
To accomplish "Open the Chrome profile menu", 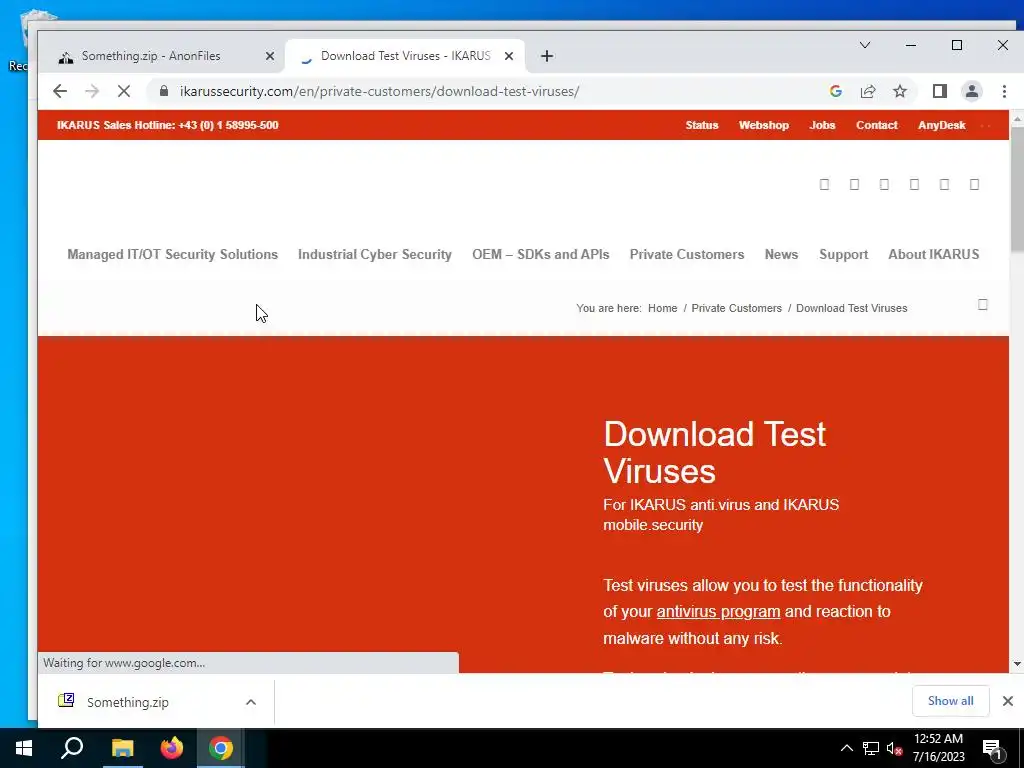I will point(972,91).
